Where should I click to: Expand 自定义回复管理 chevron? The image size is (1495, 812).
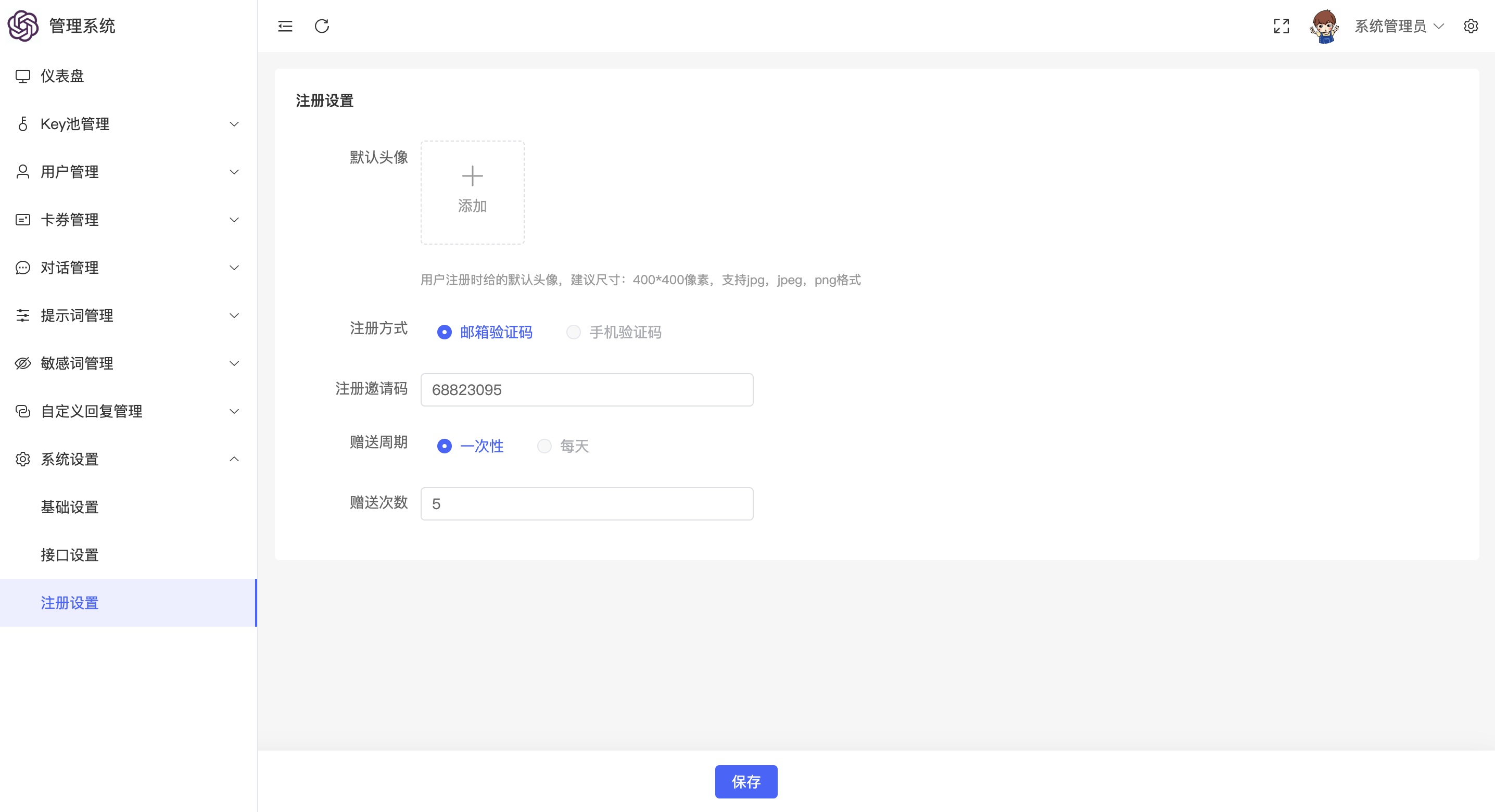coord(234,411)
